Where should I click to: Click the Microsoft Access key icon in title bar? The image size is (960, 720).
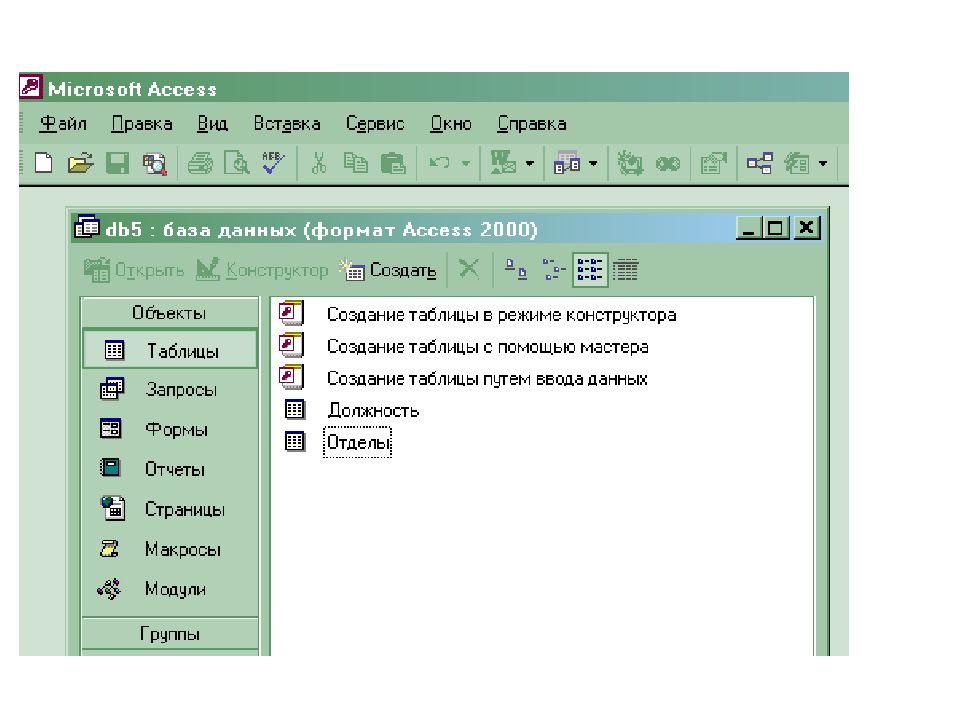click(31, 87)
